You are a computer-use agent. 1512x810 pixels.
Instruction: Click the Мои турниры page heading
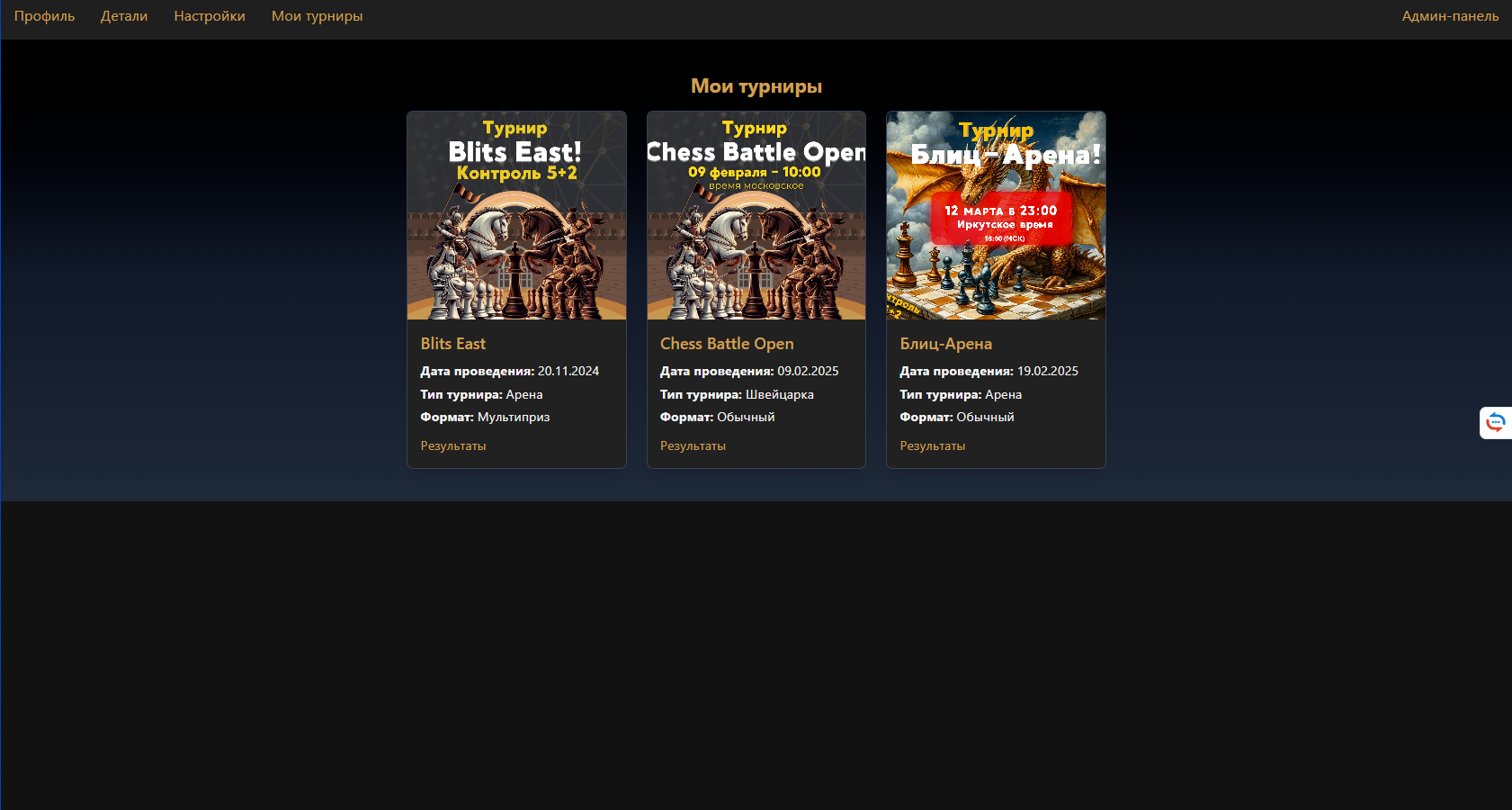pyautogui.click(x=756, y=86)
